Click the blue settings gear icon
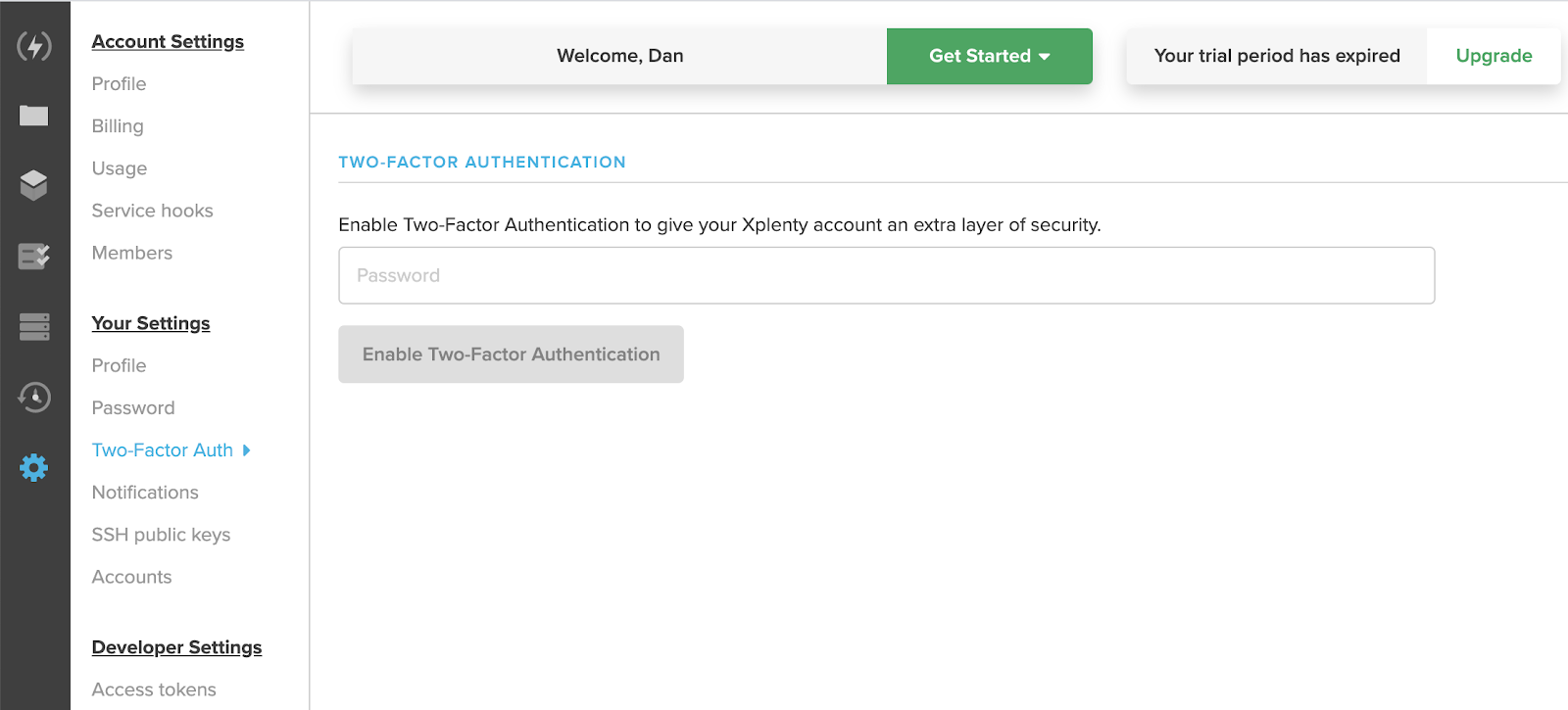This screenshot has height=710, width=1568. click(34, 467)
